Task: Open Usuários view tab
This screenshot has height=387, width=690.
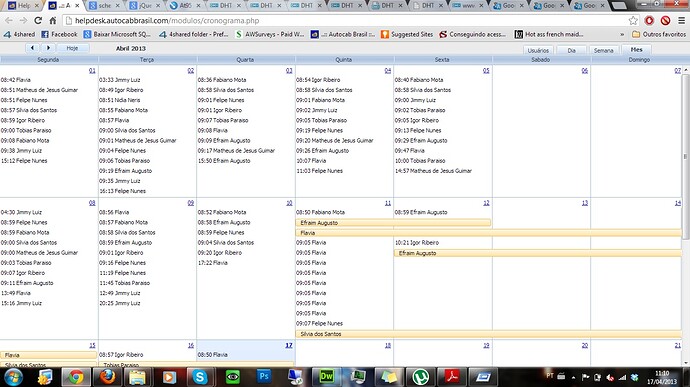Action: click(538, 50)
